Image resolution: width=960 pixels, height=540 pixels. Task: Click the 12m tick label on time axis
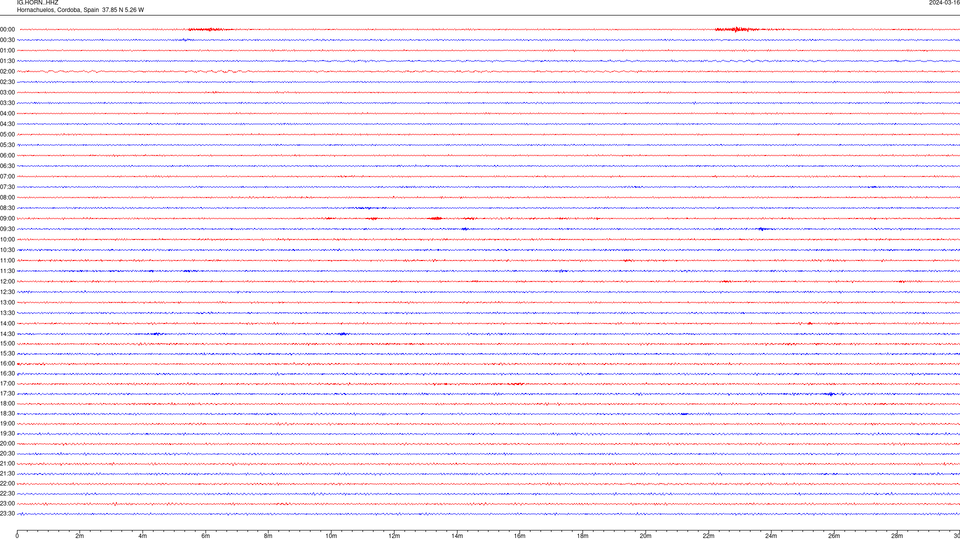394,536
